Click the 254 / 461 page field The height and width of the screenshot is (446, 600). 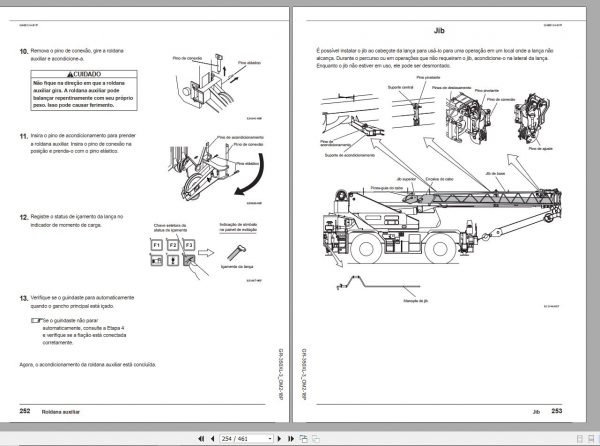pyautogui.click(x=244, y=438)
